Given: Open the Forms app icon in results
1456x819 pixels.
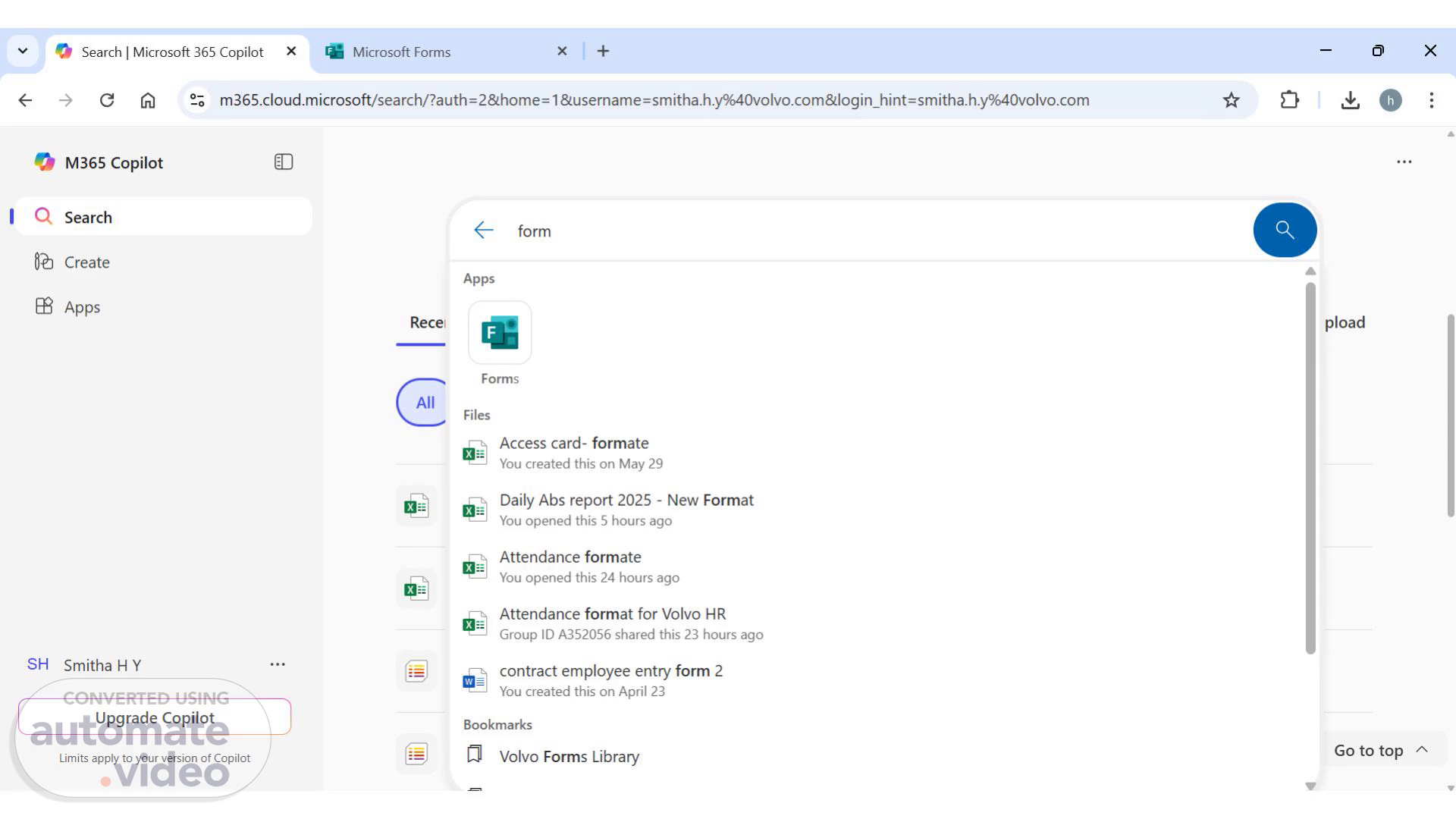Looking at the screenshot, I should pos(500,333).
